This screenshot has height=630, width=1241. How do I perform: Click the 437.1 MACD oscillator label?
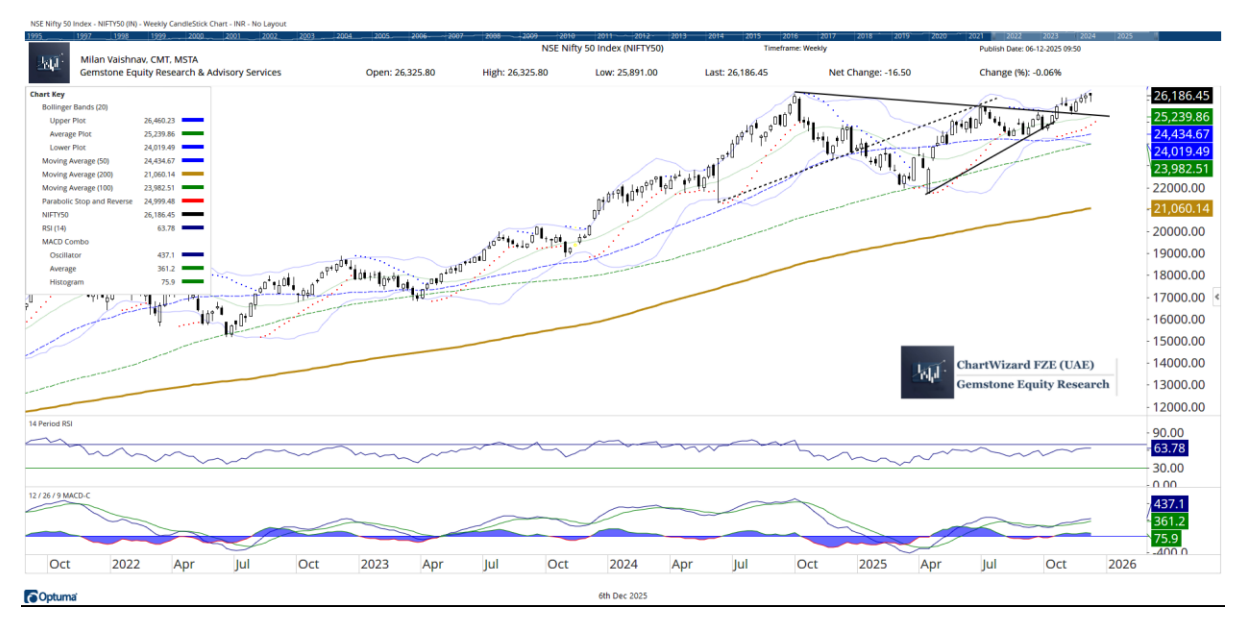tap(1169, 504)
